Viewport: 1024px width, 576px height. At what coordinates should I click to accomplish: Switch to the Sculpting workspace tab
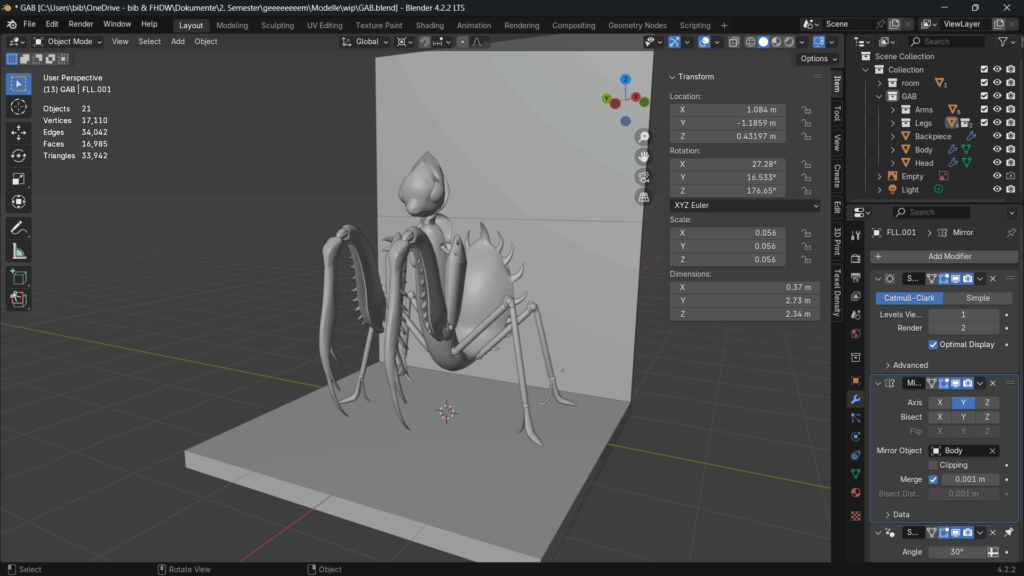tap(277, 25)
